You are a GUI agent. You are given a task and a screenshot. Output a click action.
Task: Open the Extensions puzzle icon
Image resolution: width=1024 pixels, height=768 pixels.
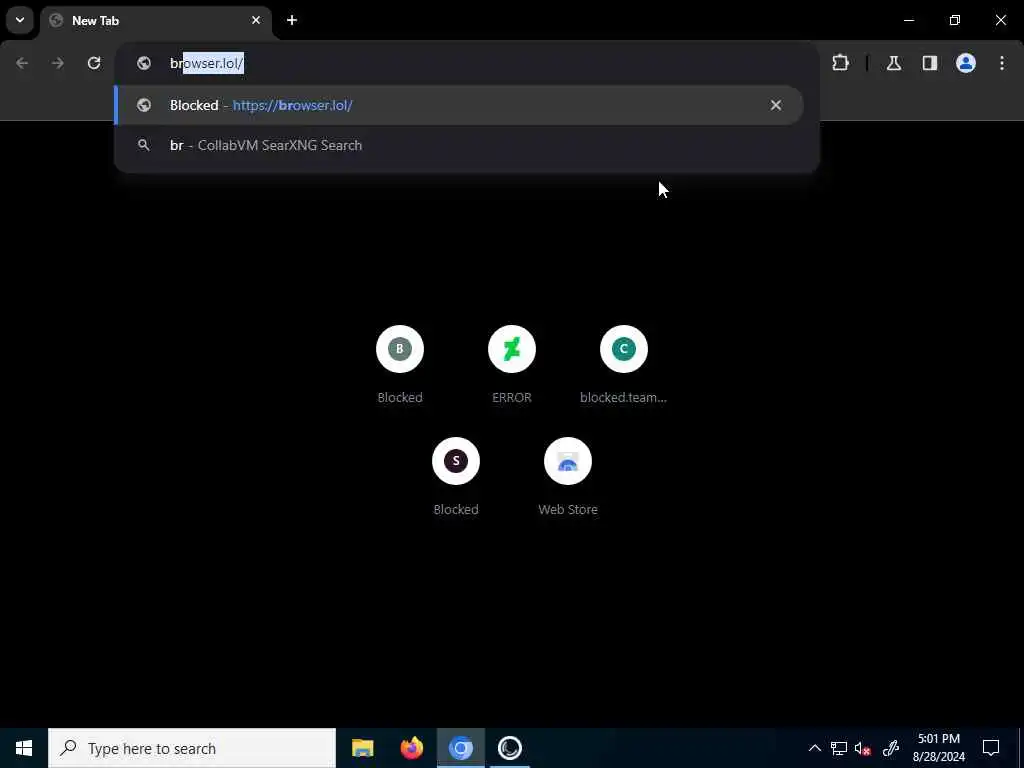[840, 63]
